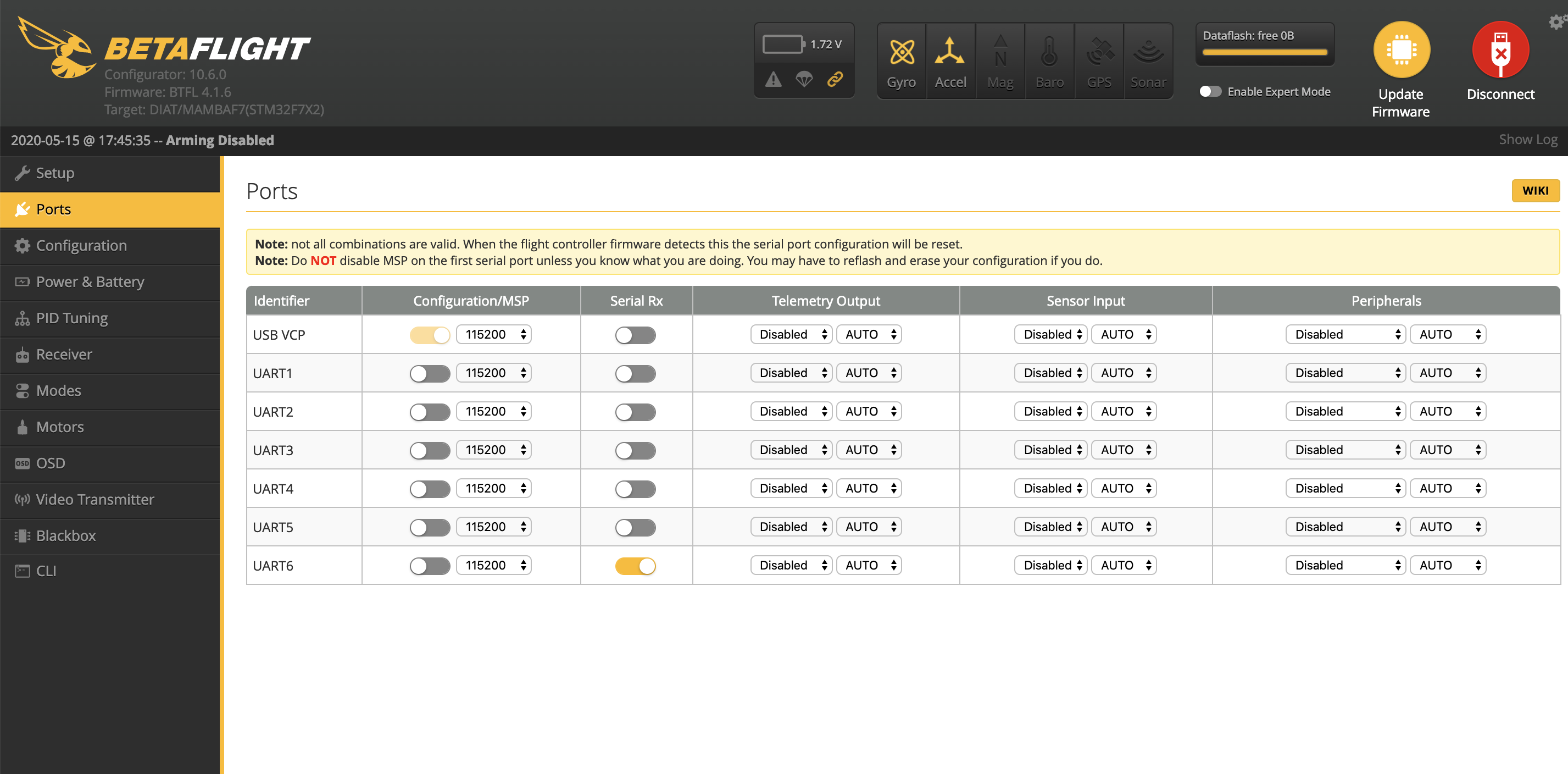Click the Dataflash free space bar
The width and height of the screenshot is (1568, 774).
coord(1265,53)
